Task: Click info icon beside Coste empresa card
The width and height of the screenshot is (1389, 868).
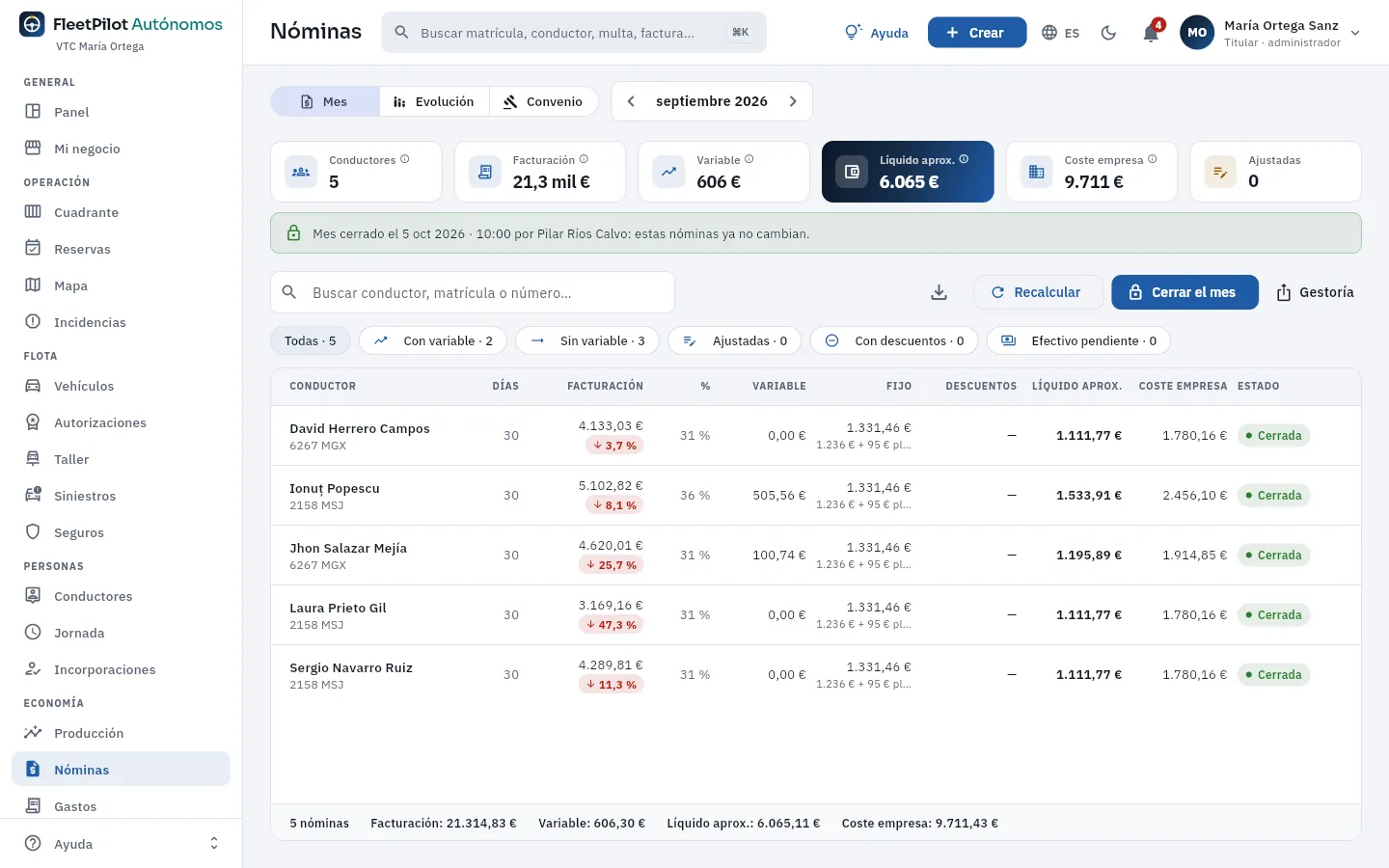Action: point(1153,159)
